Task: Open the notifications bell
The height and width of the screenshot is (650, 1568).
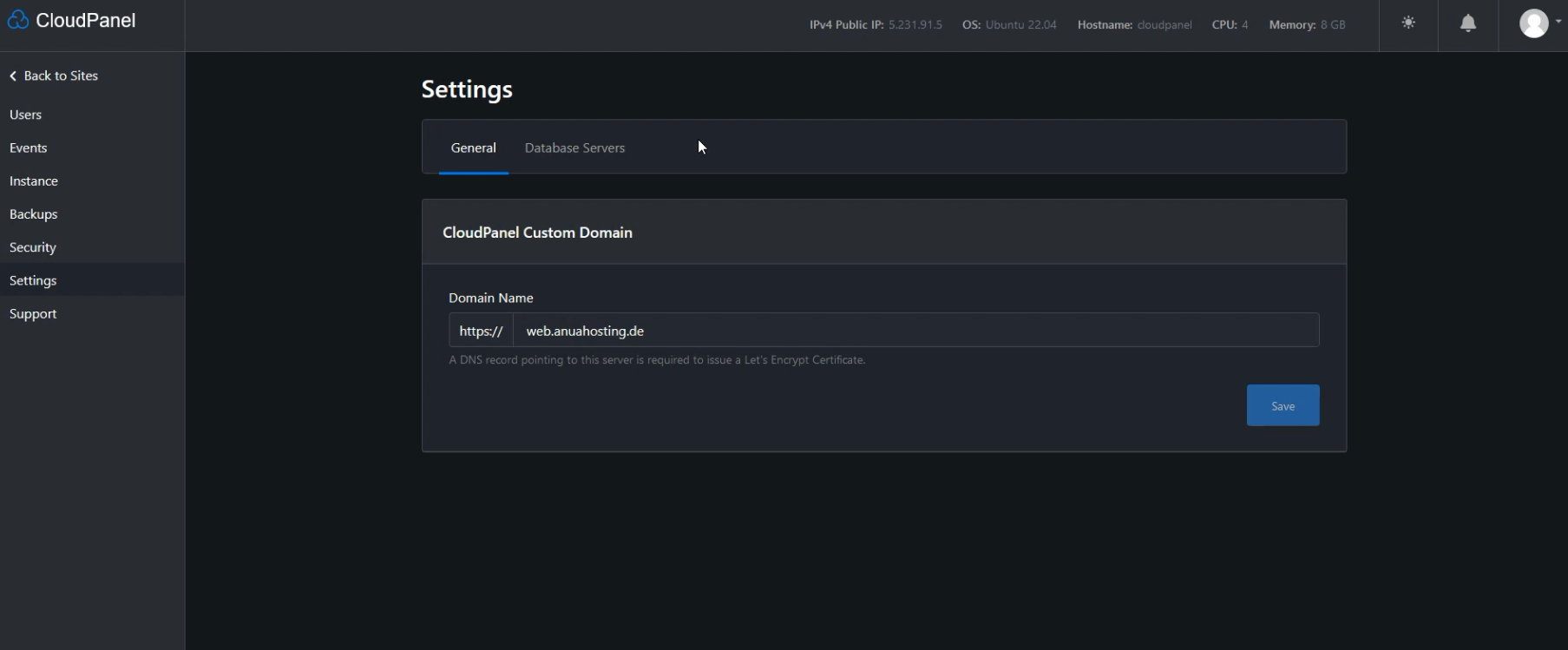Action: [x=1467, y=24]
